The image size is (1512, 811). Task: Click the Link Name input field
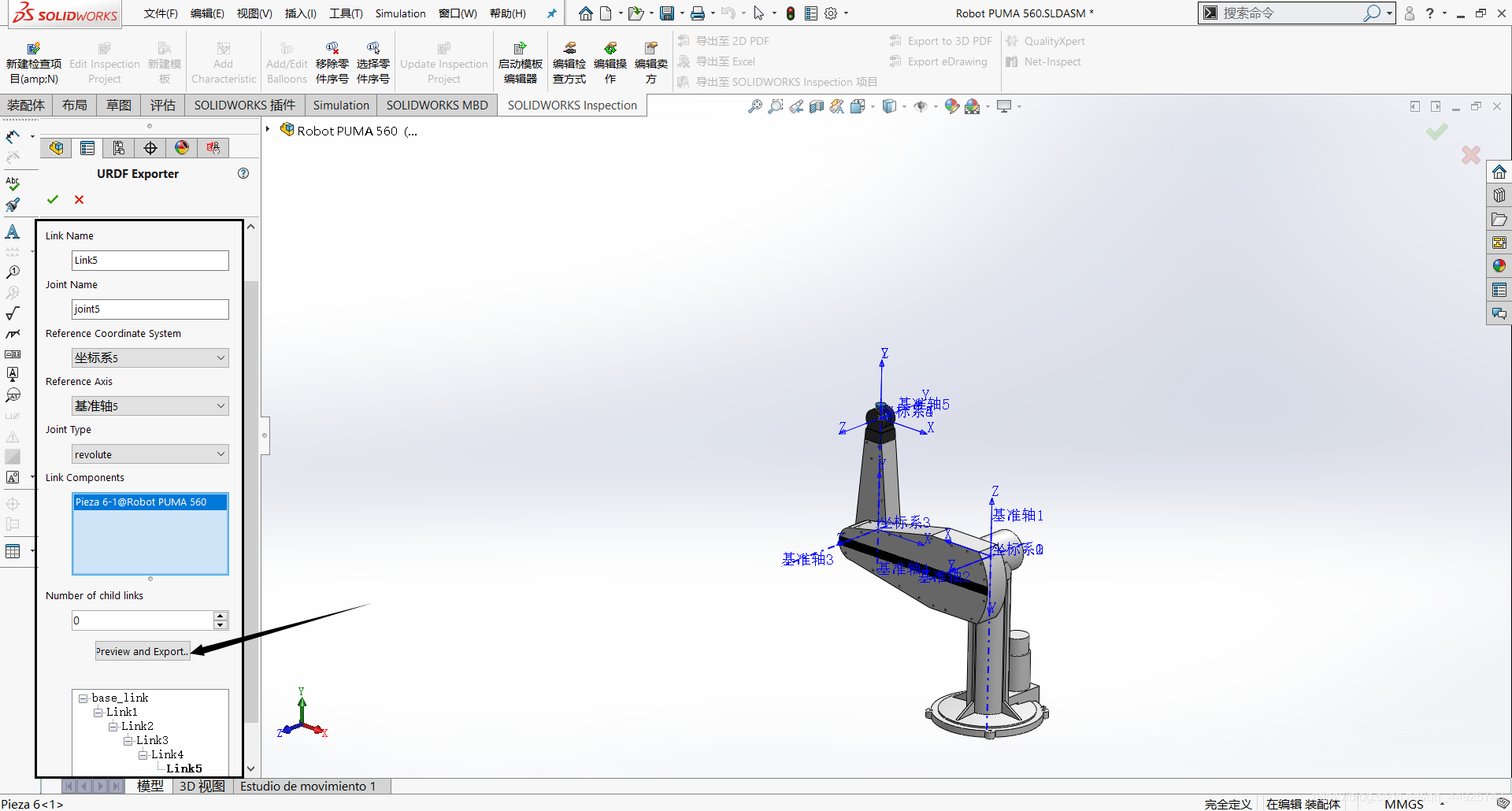[150, 260]
